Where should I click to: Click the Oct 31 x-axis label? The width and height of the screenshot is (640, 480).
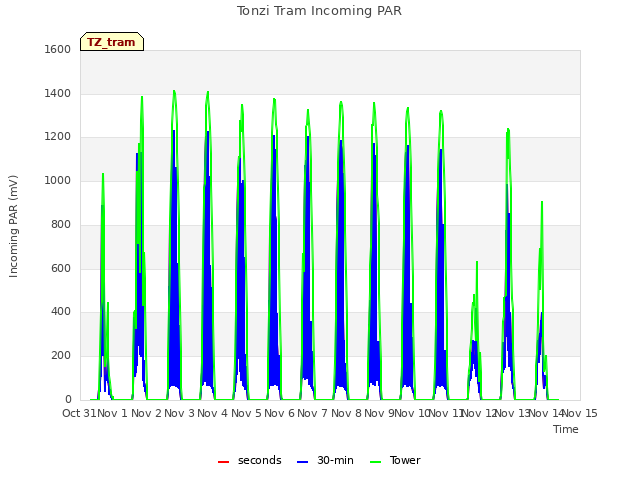(x=79, y=413)
